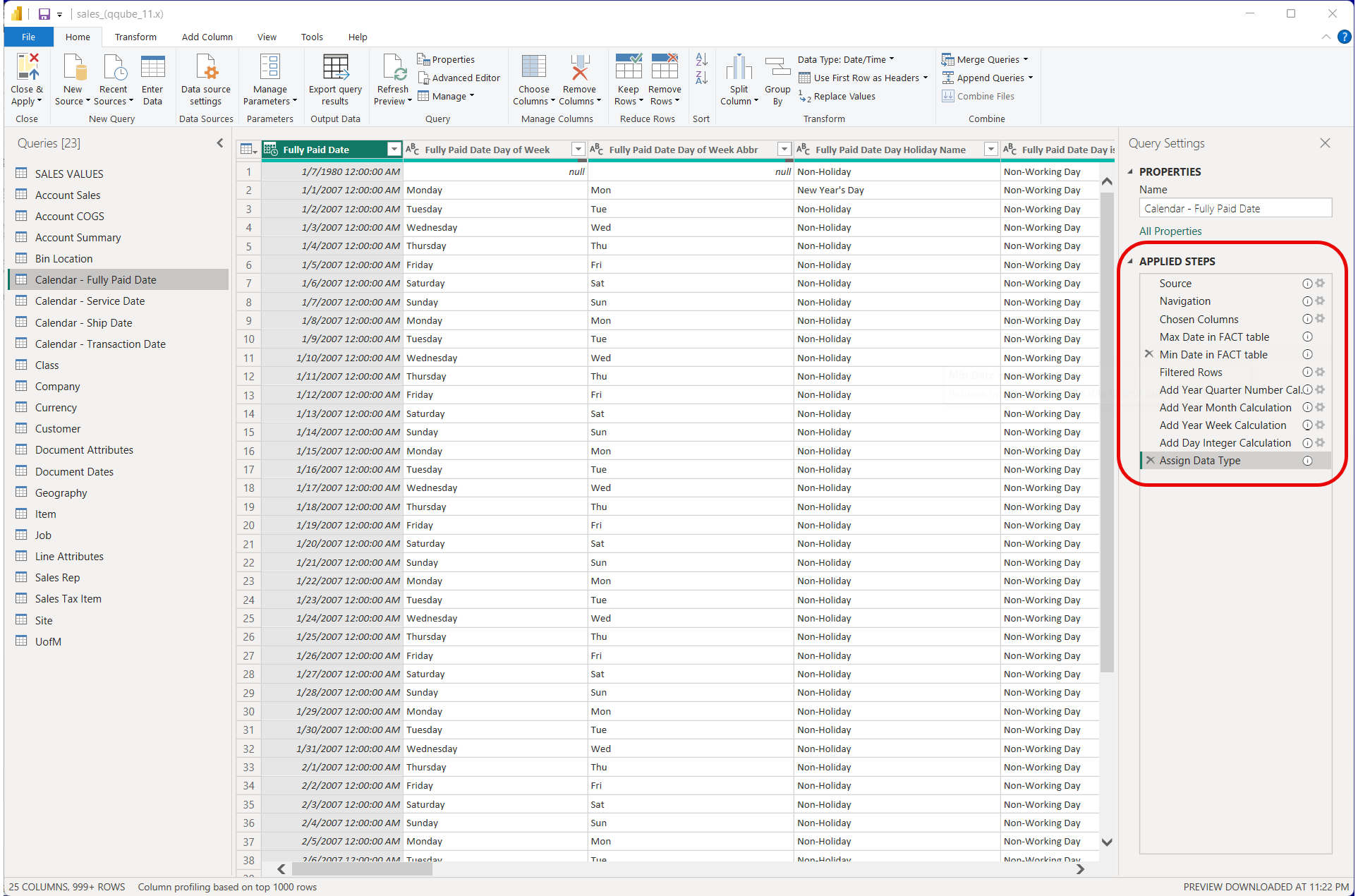1358x896 pixels.
Task: Select the Calendar - Ship Date query
Action: [x=83, y=322]
